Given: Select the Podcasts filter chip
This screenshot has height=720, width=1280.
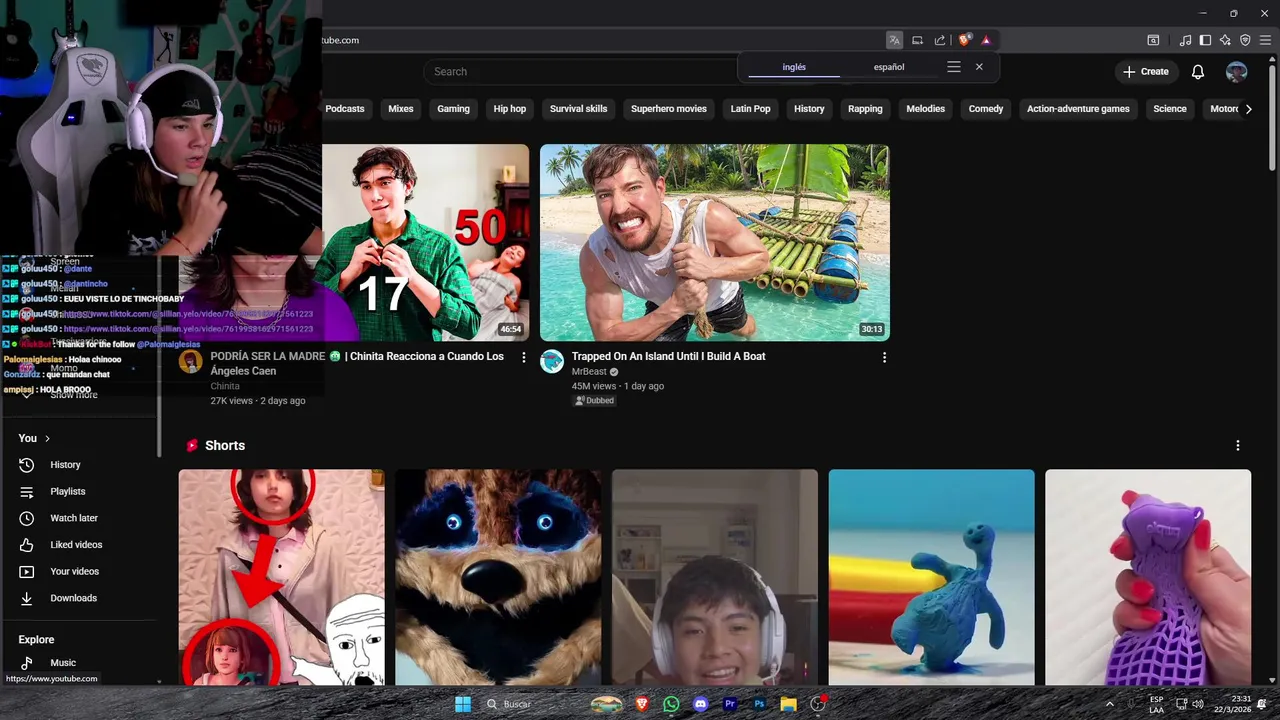Looking at the screenshot, I should coord(344,109).
